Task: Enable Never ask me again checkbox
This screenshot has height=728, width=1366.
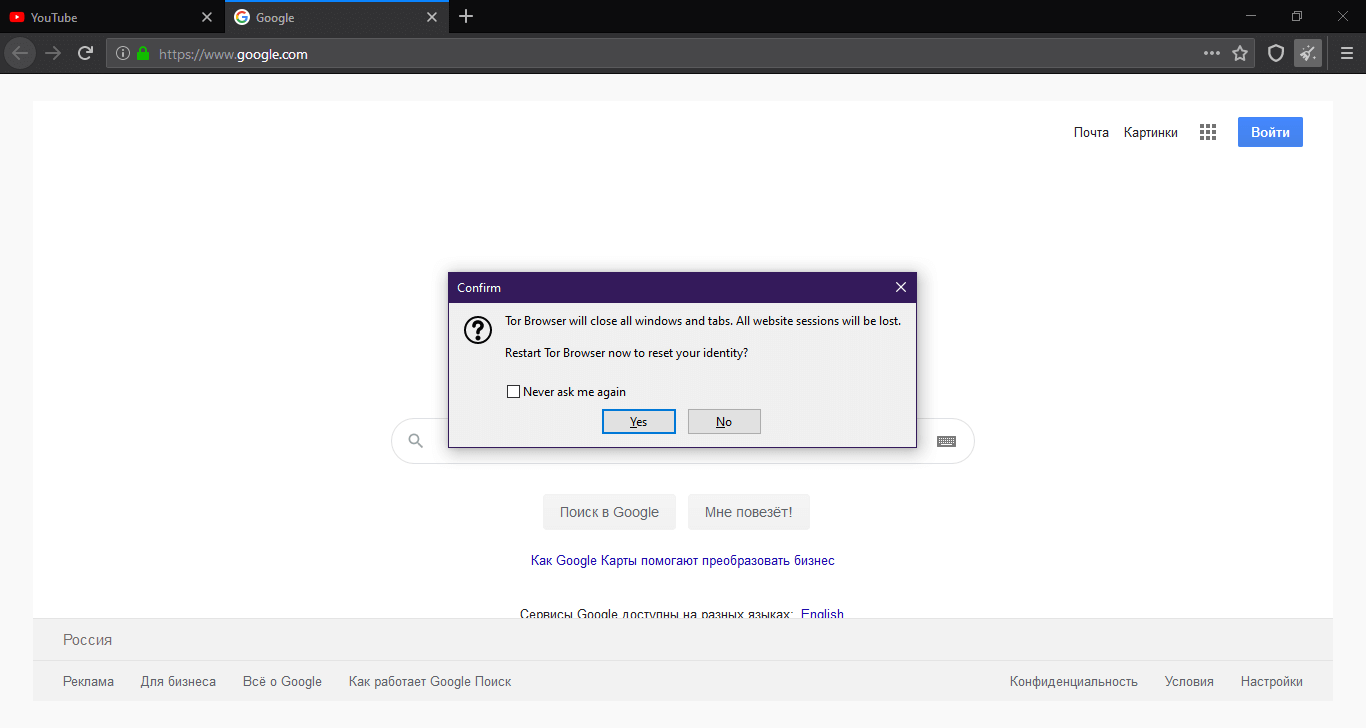Action: point(514,392)
